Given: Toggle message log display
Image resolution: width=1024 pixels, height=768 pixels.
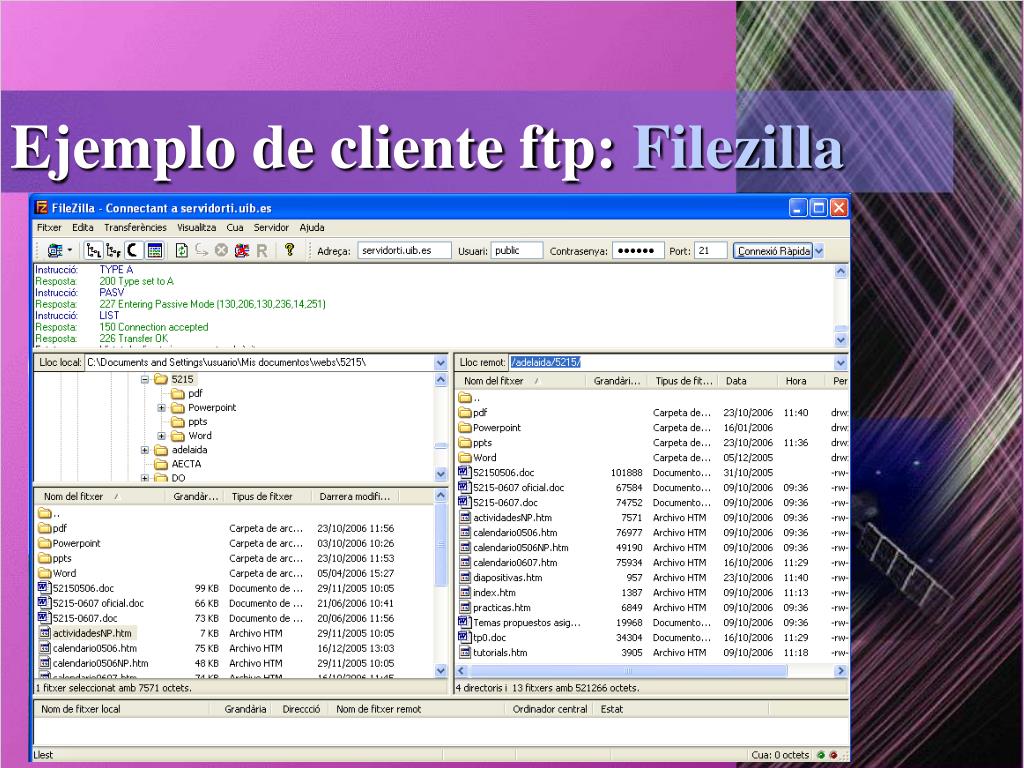Looking at the screenshot, I should [133, 251].
